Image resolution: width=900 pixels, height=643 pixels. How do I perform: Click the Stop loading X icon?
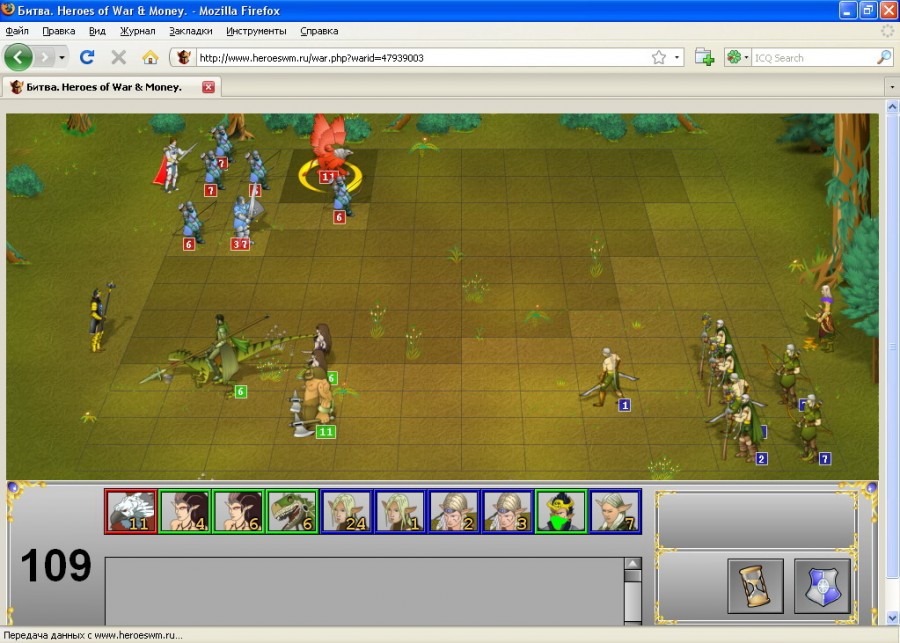click(x=118, y=57)
